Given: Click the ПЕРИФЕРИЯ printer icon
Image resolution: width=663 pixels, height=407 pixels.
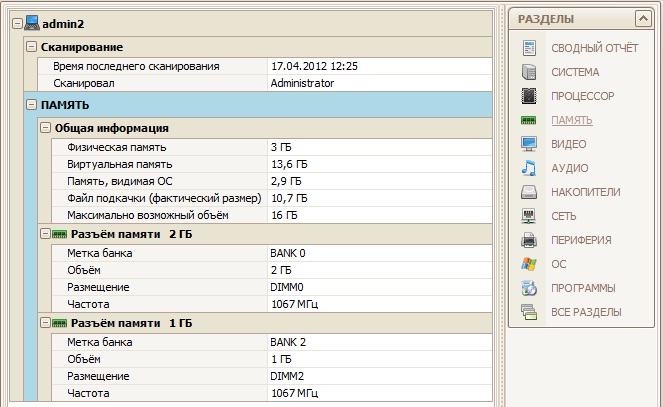Looking at the screenshot, I should point(529,240).
